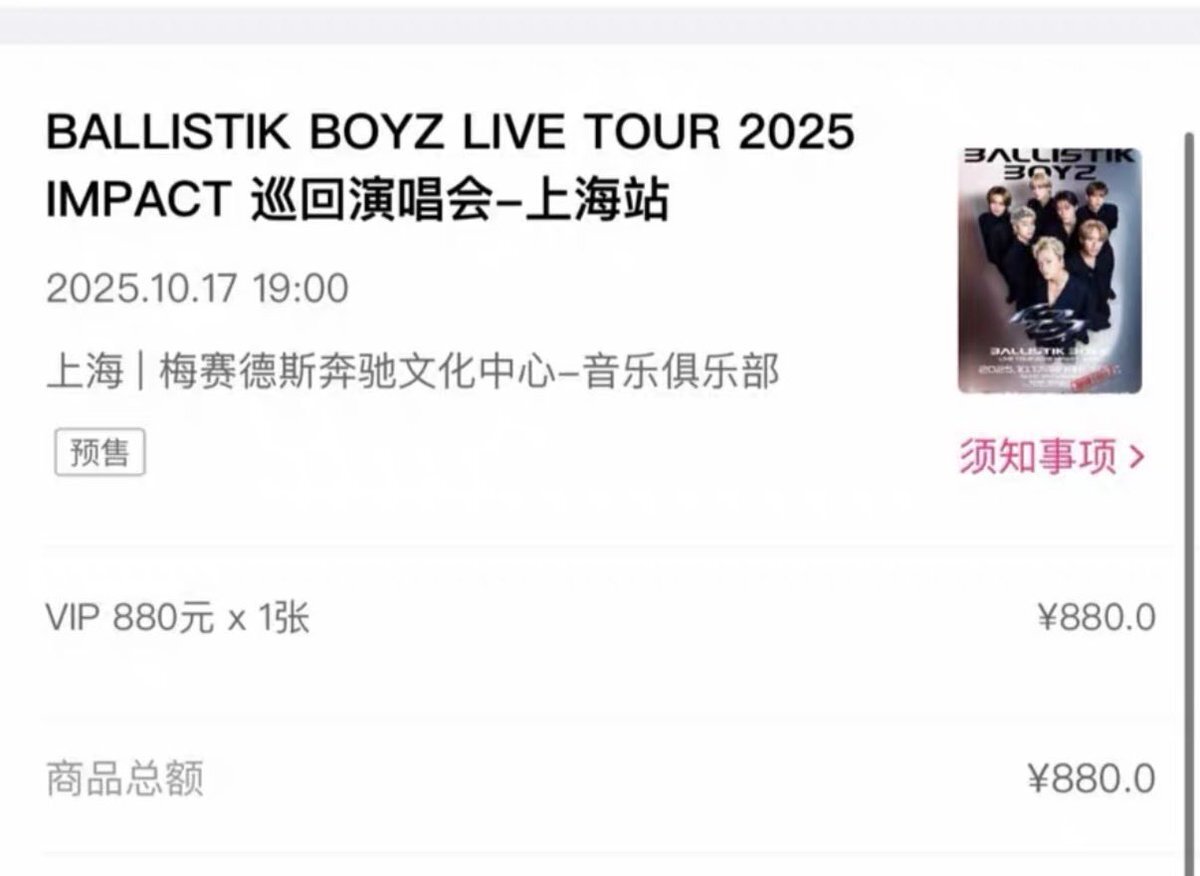
Task: Tap the 商品总额 label
Action: pyautogui.click(x=125, y=778)
